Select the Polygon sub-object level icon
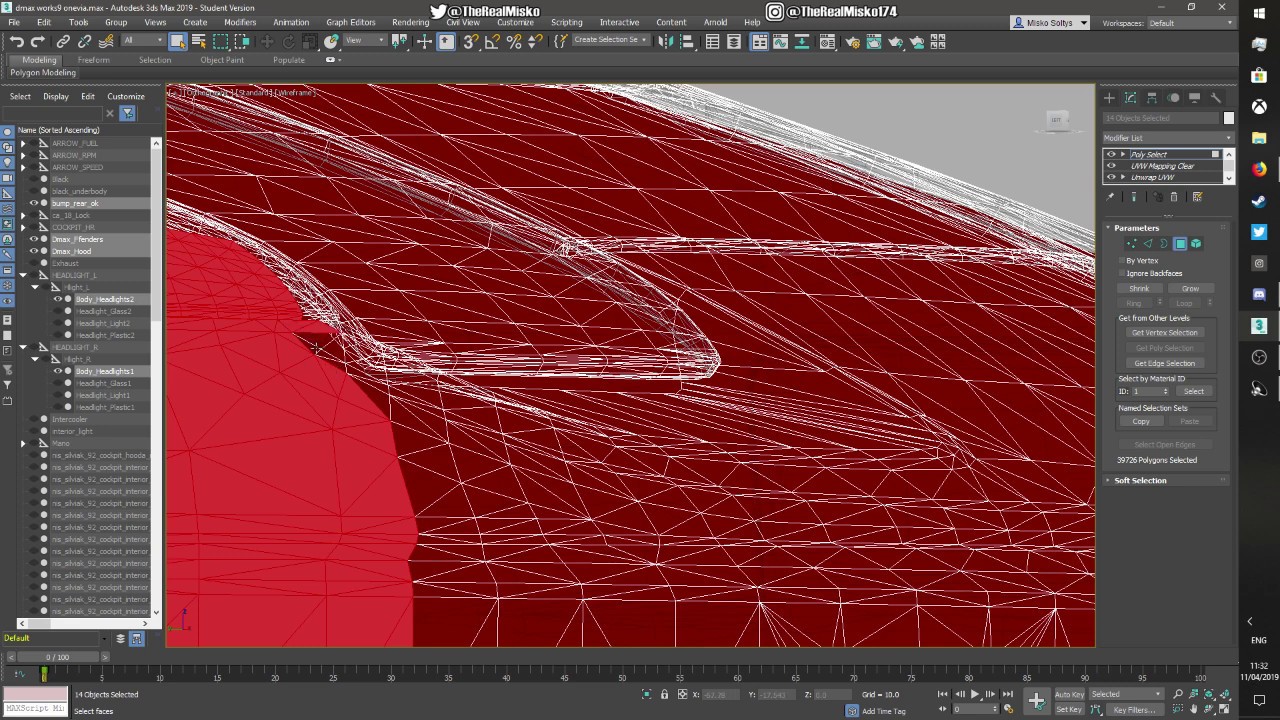Screen dimensions: 1280x720 1180,244
